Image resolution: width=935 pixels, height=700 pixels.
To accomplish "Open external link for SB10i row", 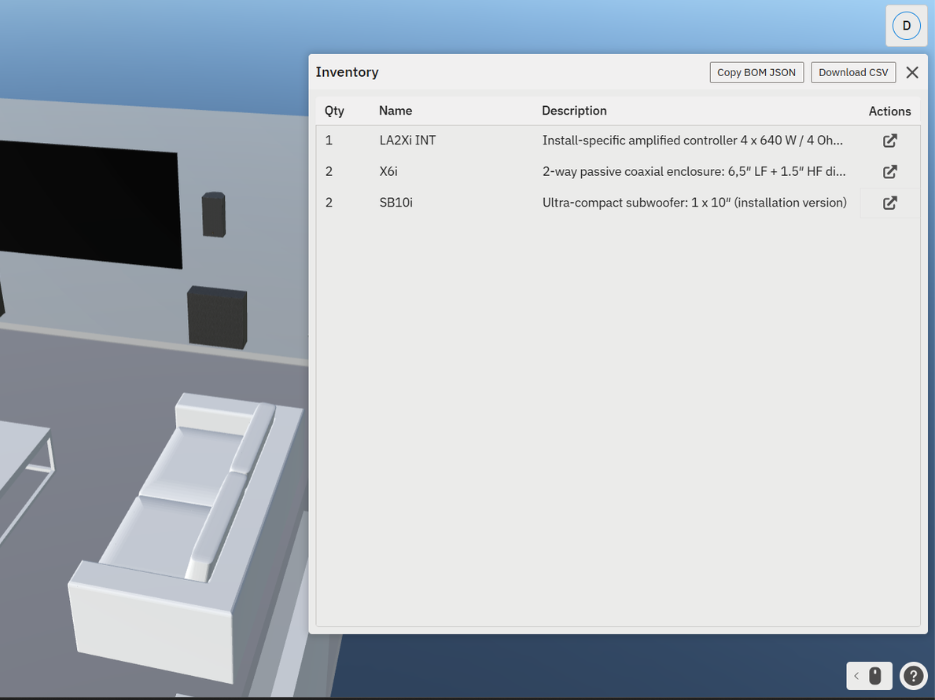I will (890, 203).
